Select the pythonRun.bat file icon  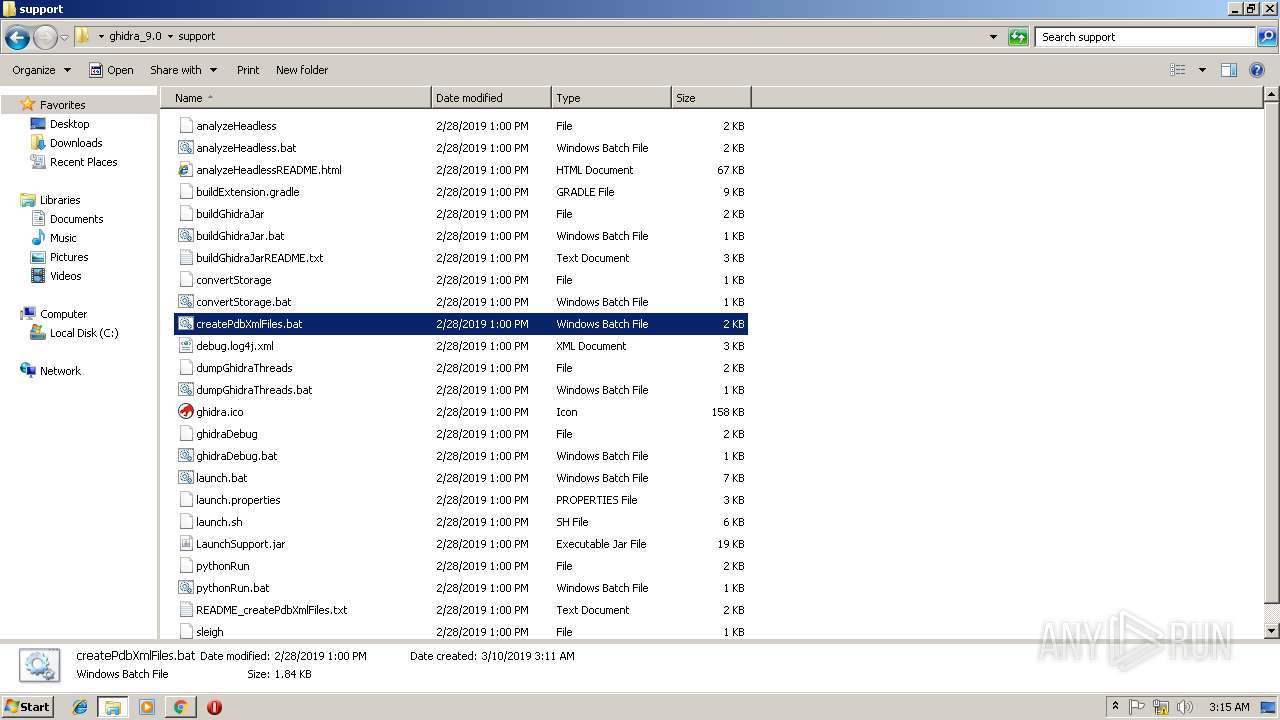185,588
